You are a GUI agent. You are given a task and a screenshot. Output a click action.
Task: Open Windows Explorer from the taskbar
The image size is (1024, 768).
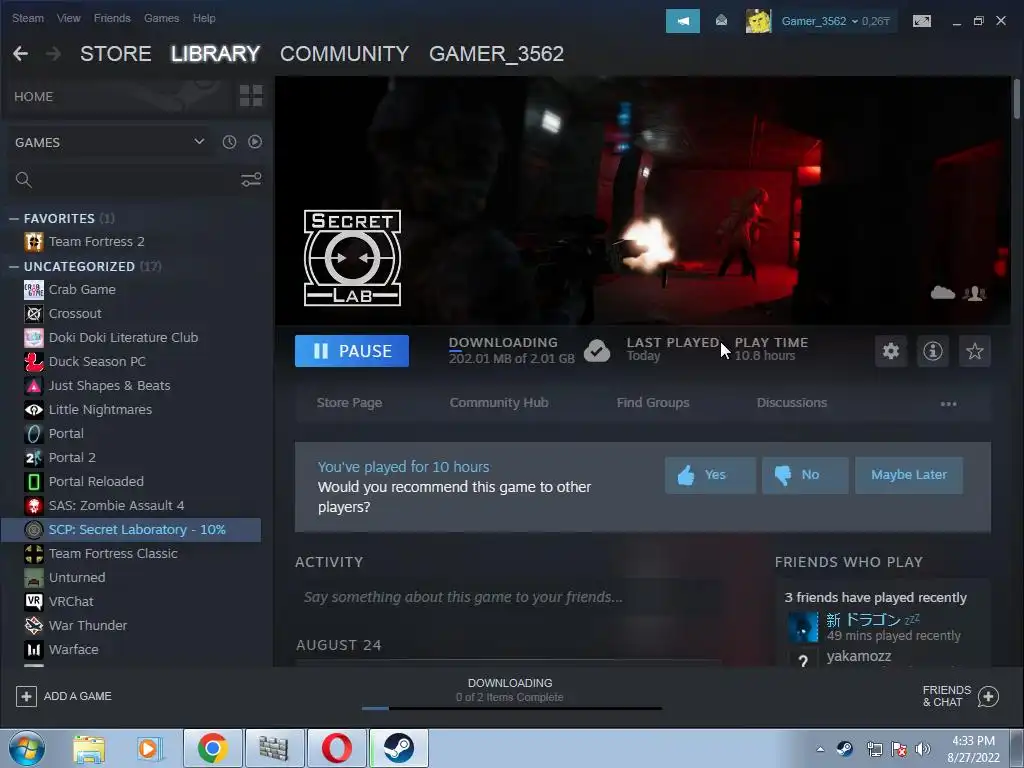(89, 748)
